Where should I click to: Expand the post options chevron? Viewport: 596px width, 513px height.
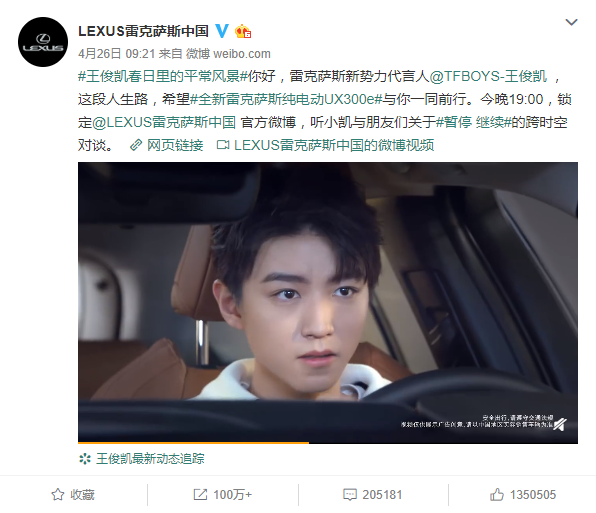[571, 22]
